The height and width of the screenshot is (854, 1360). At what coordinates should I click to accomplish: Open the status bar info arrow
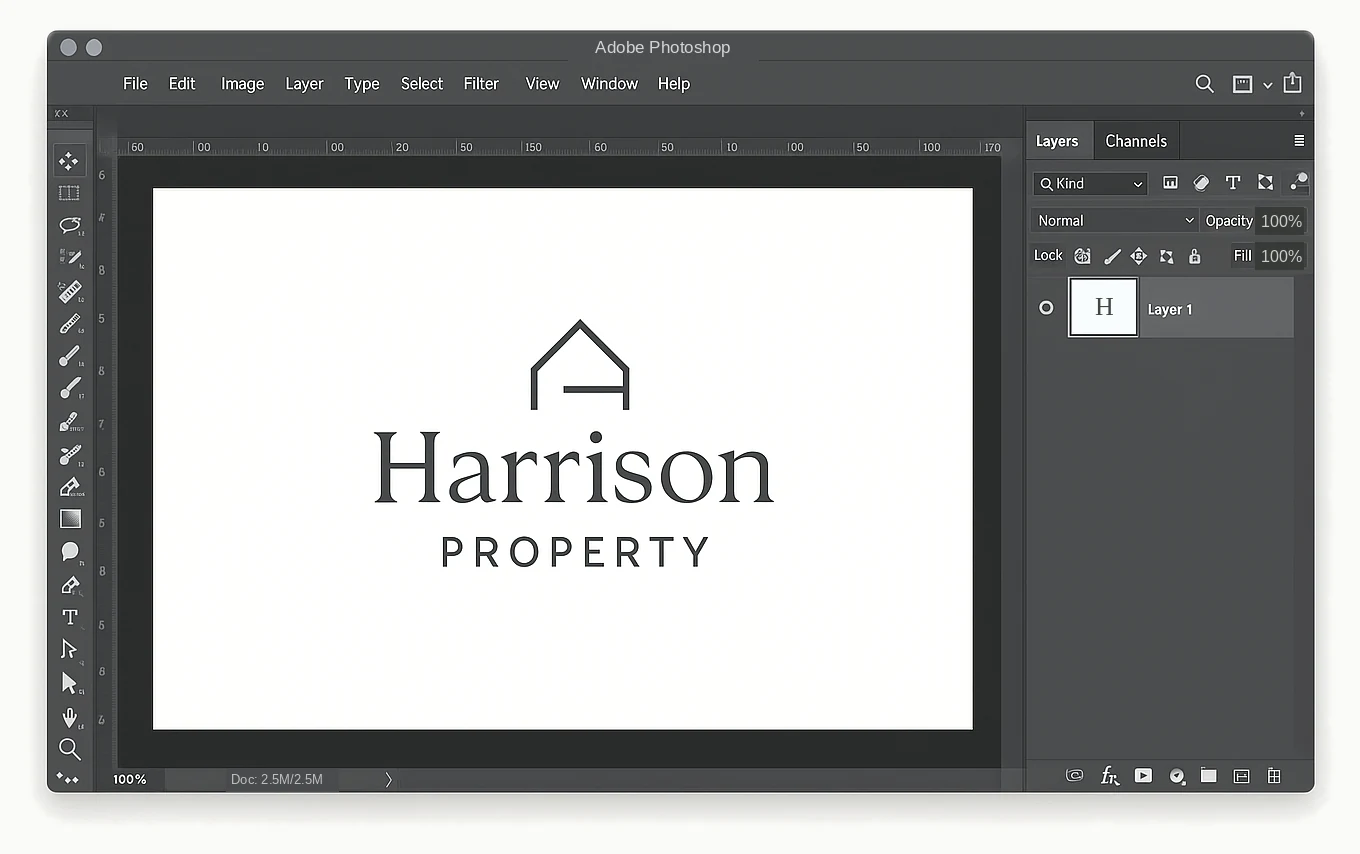[388, 779]
